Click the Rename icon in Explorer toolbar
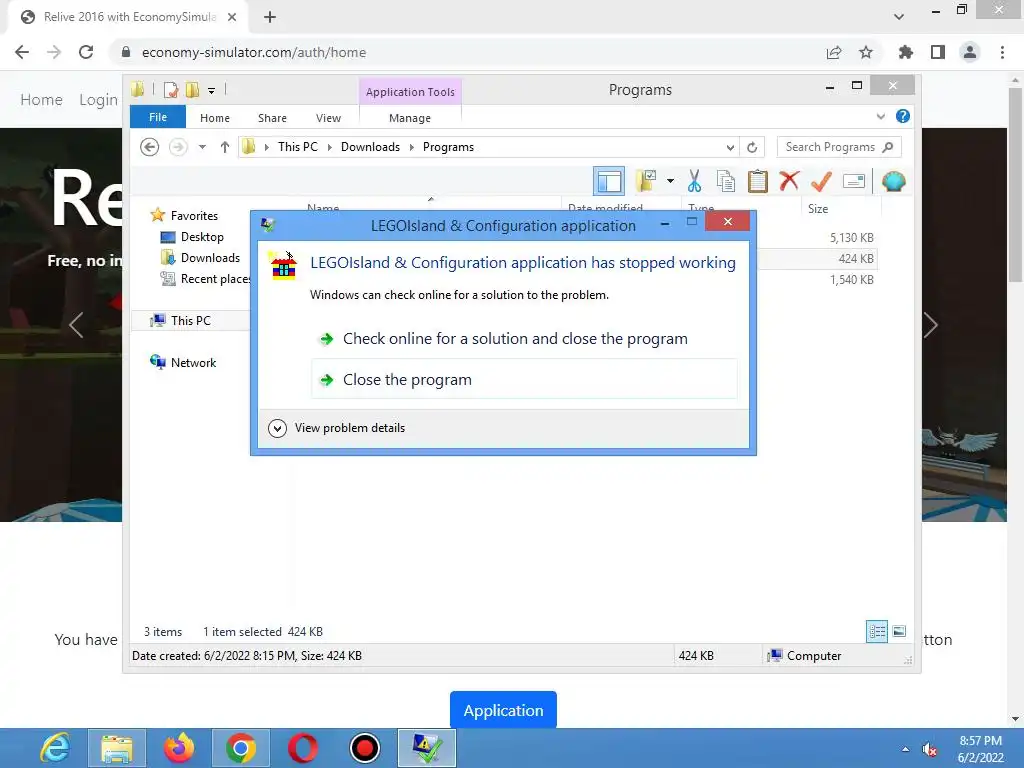 click(x=854, y=181)
